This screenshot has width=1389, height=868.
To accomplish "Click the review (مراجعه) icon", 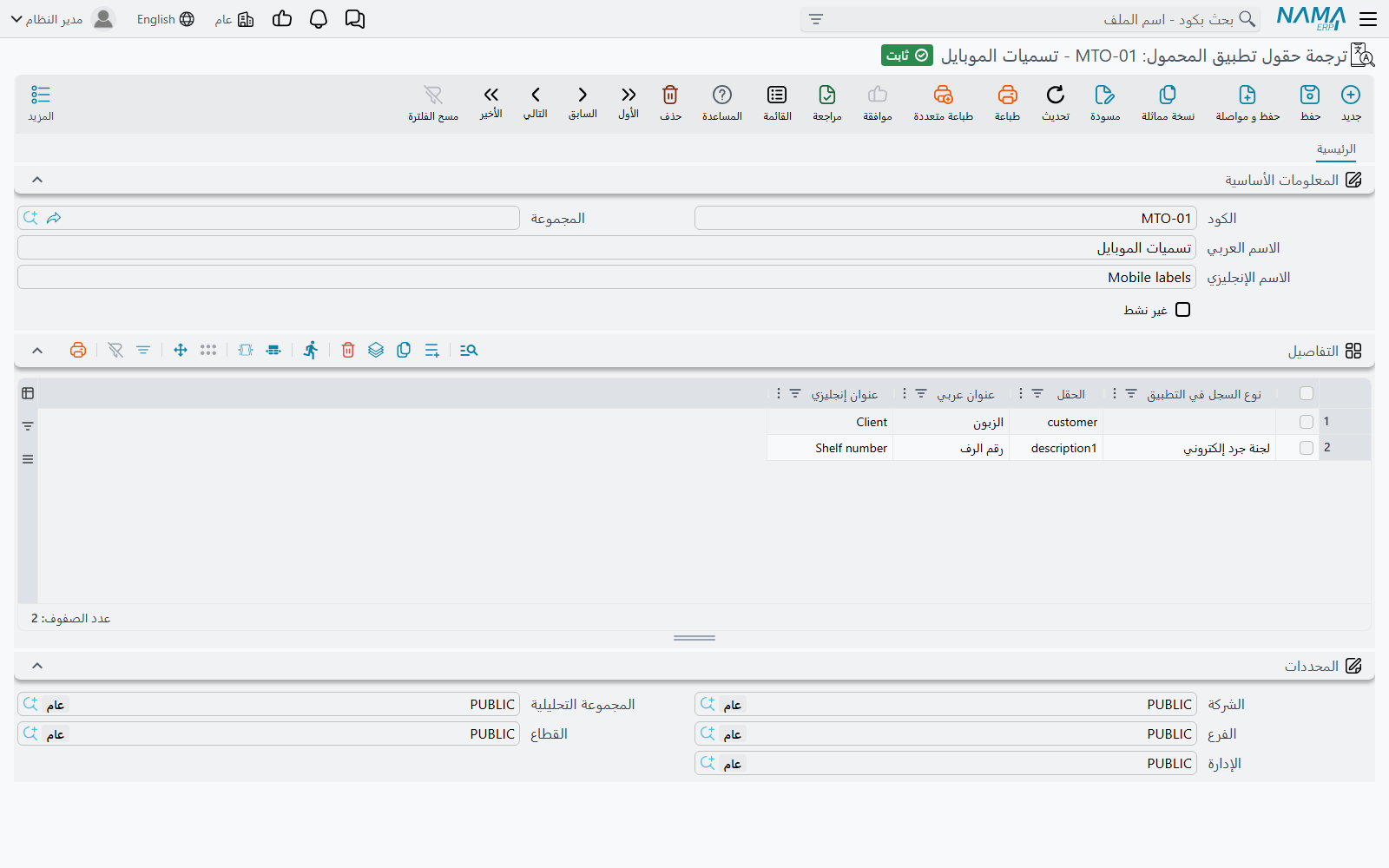I will tap(827, 102).
